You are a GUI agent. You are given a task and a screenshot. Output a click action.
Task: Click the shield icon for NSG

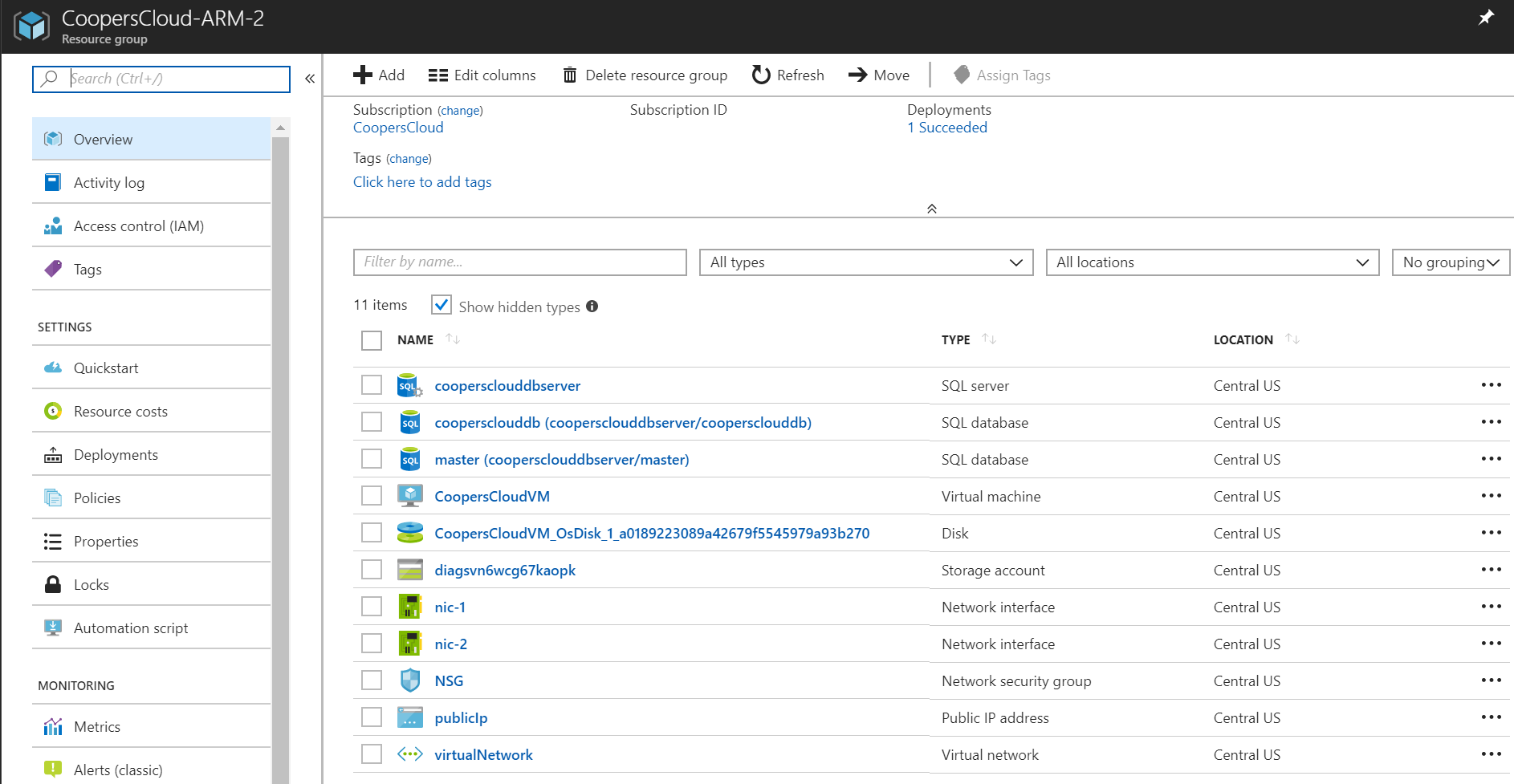point(410,680)
